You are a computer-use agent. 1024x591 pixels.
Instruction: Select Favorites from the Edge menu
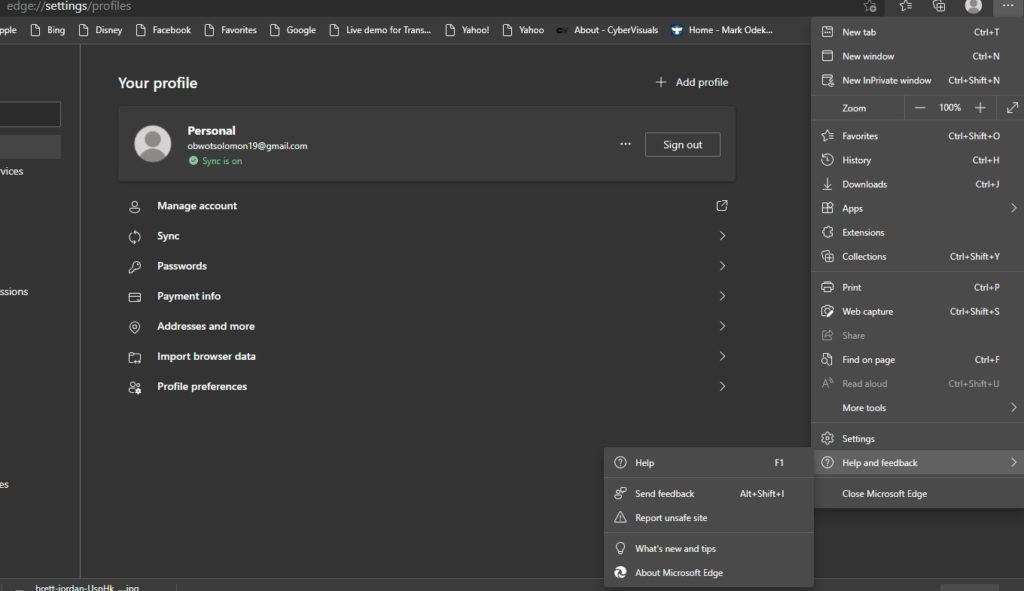click(918, 136)
